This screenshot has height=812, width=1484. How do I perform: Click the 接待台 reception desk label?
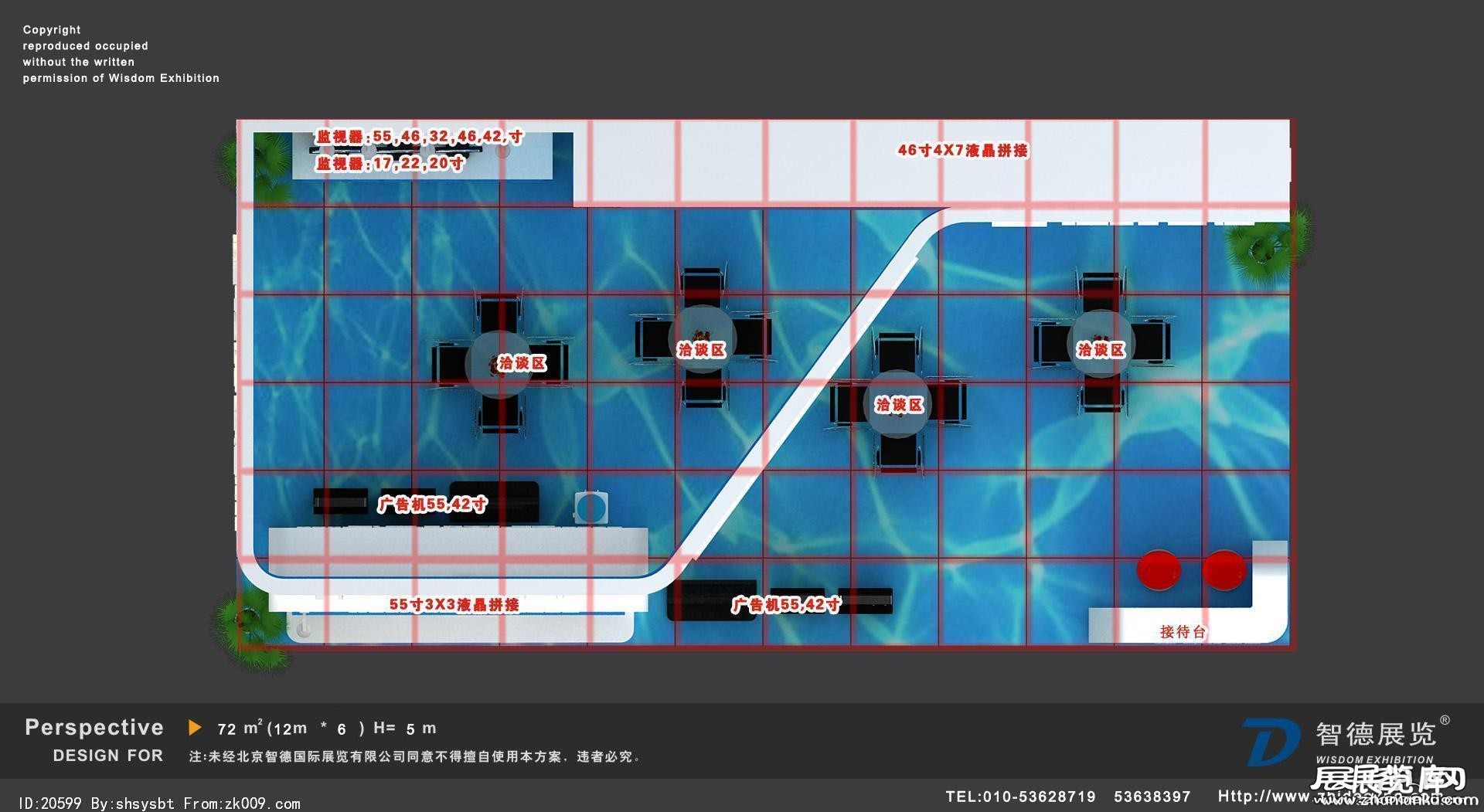point(1183,631)
